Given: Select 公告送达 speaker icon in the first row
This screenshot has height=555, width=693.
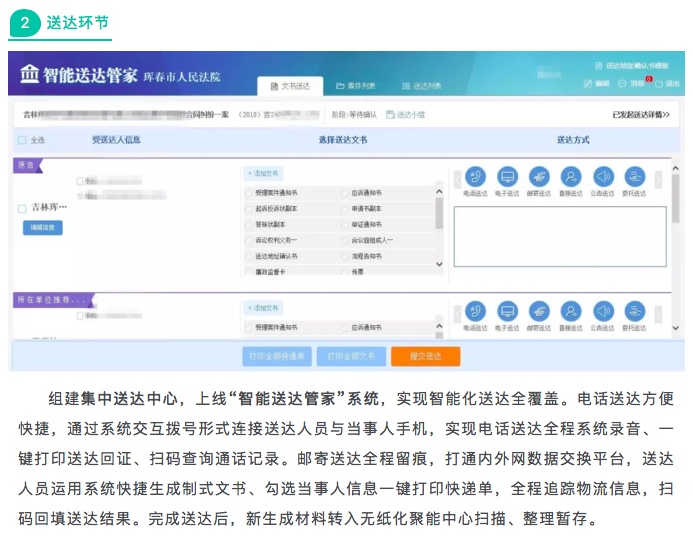Looking at the screenshot, I should point(603,177).
